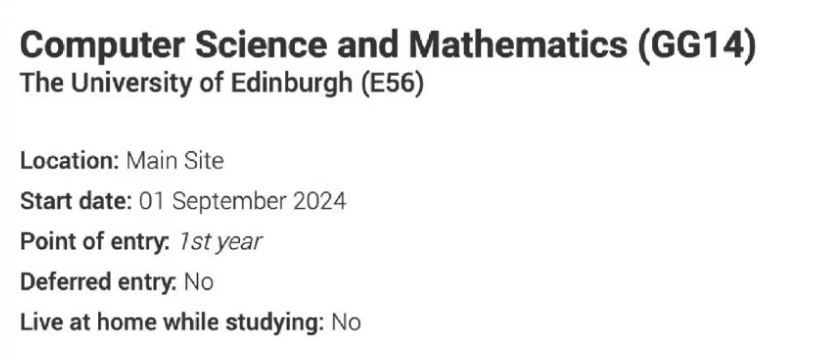Screen dimensions: 829x360
Task: Click the Deferred entry label
Action: click(98, 282)
